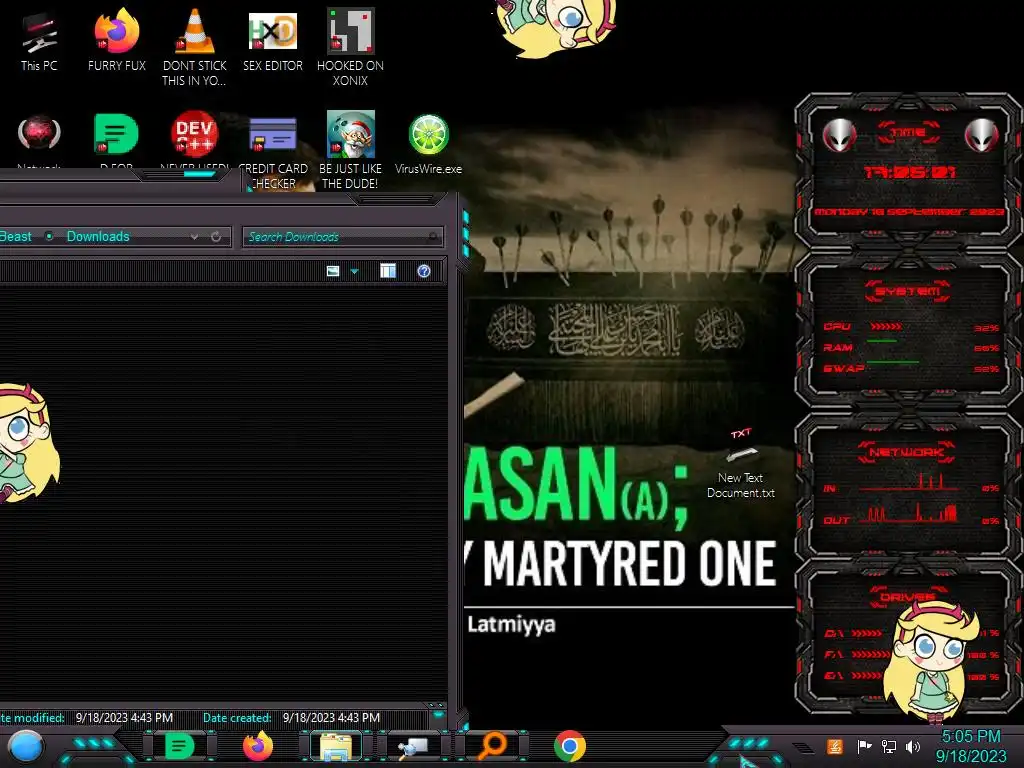1024x768 pixels.
Task: Open Explorer help question-mark button
Action: pyautogui.click(x=424, y=271)
